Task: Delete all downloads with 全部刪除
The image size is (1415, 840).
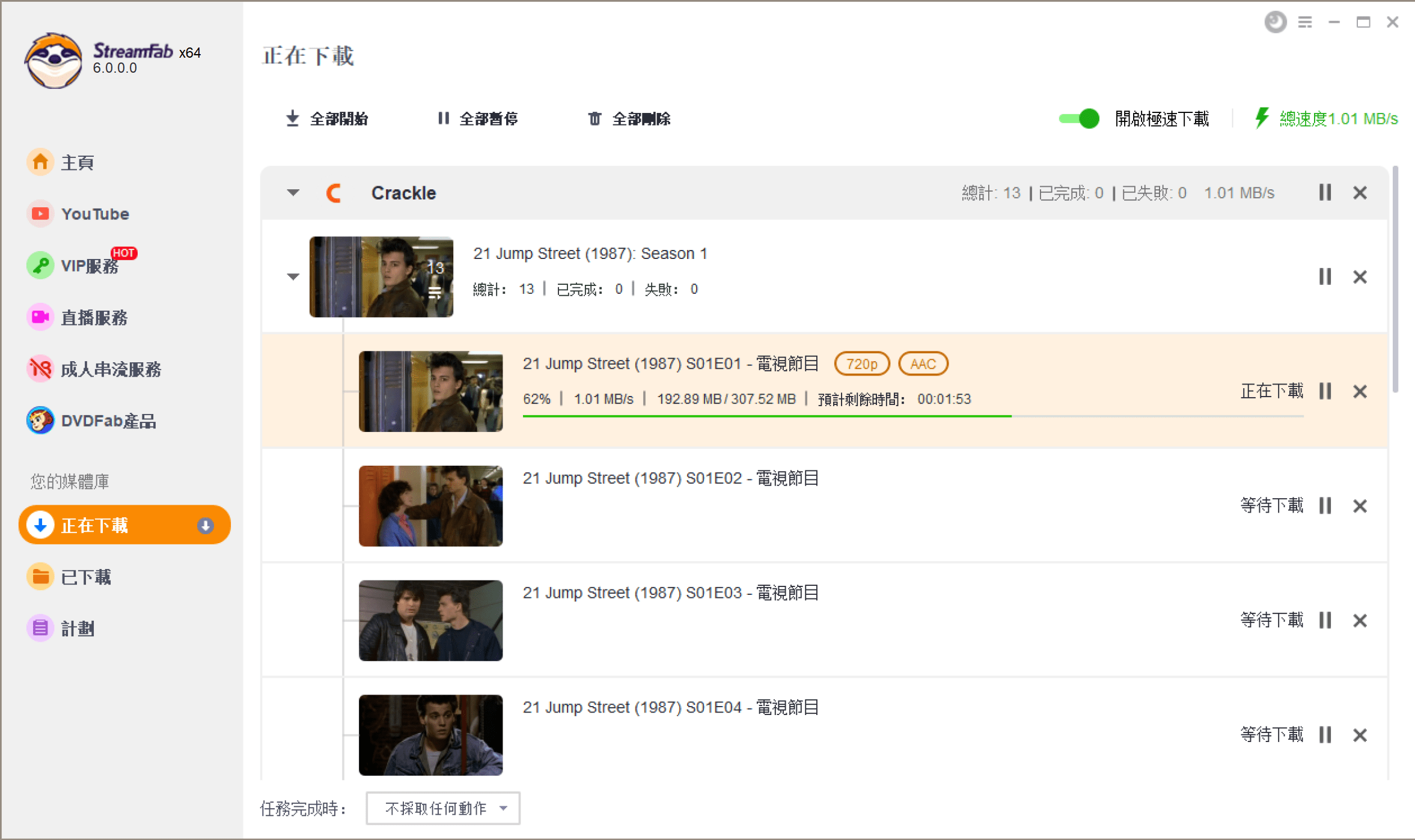Action: pos(629,119)
